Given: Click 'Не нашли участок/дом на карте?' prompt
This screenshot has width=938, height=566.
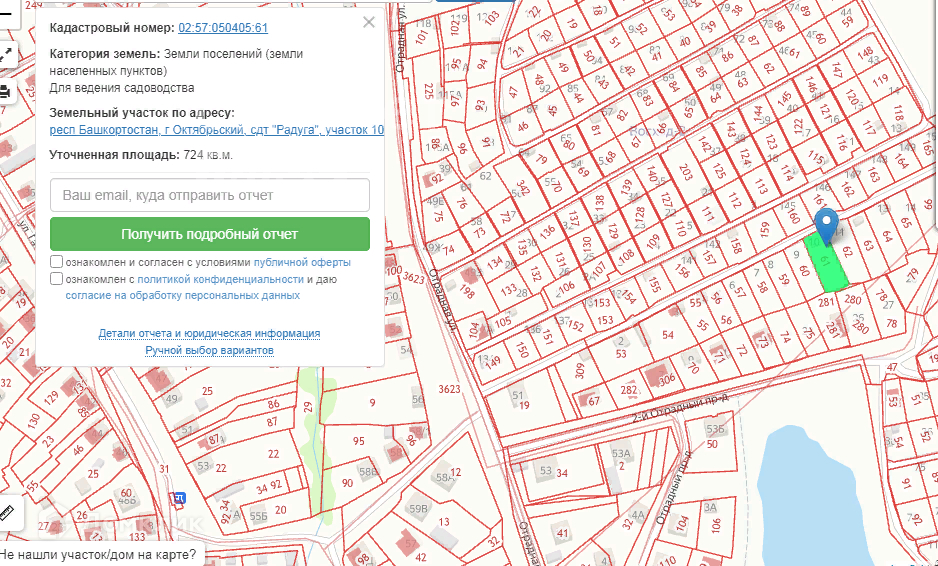Looking at the screenshot, I should pyautogui.click(x=98, y=553).
